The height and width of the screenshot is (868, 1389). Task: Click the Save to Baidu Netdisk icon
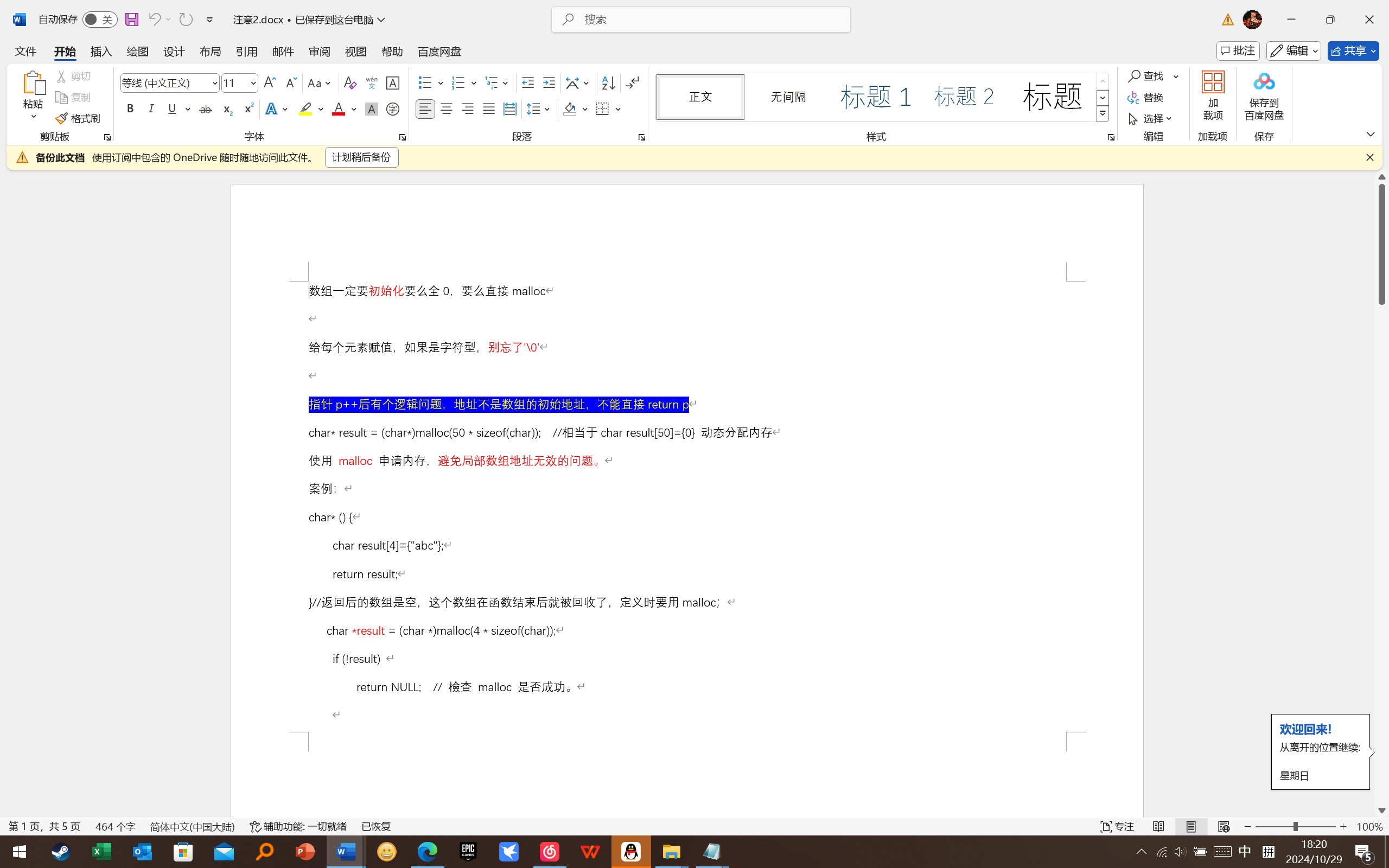(1263, 95)
